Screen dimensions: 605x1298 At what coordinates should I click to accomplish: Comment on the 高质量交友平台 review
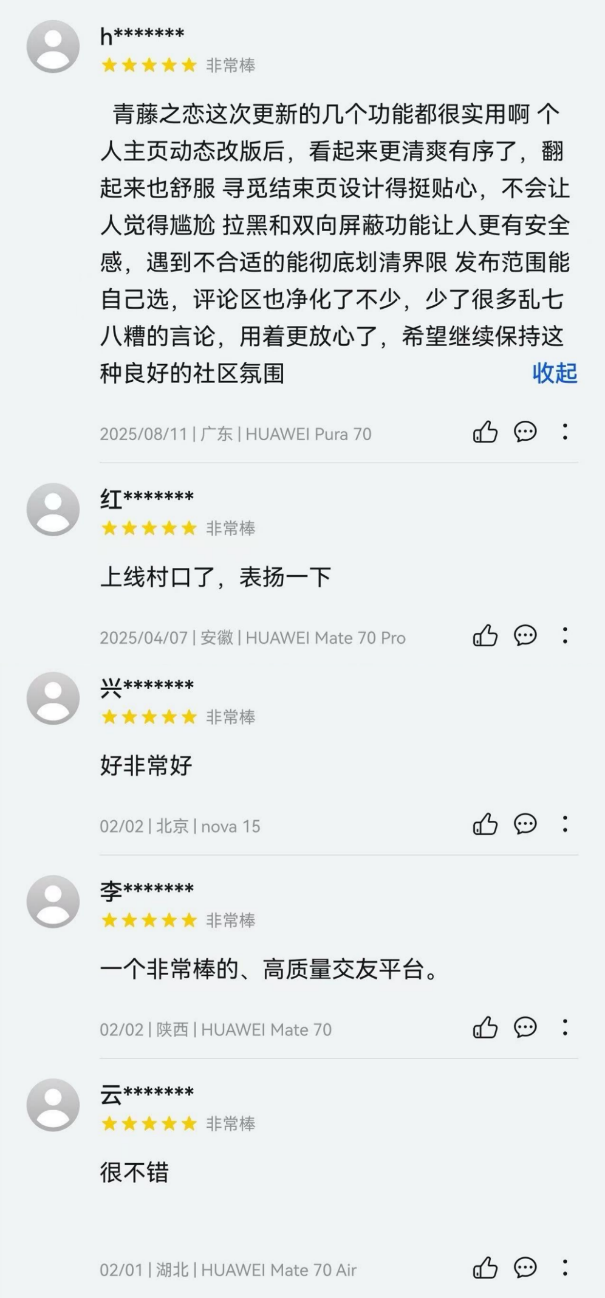(x=525, y=1028)
